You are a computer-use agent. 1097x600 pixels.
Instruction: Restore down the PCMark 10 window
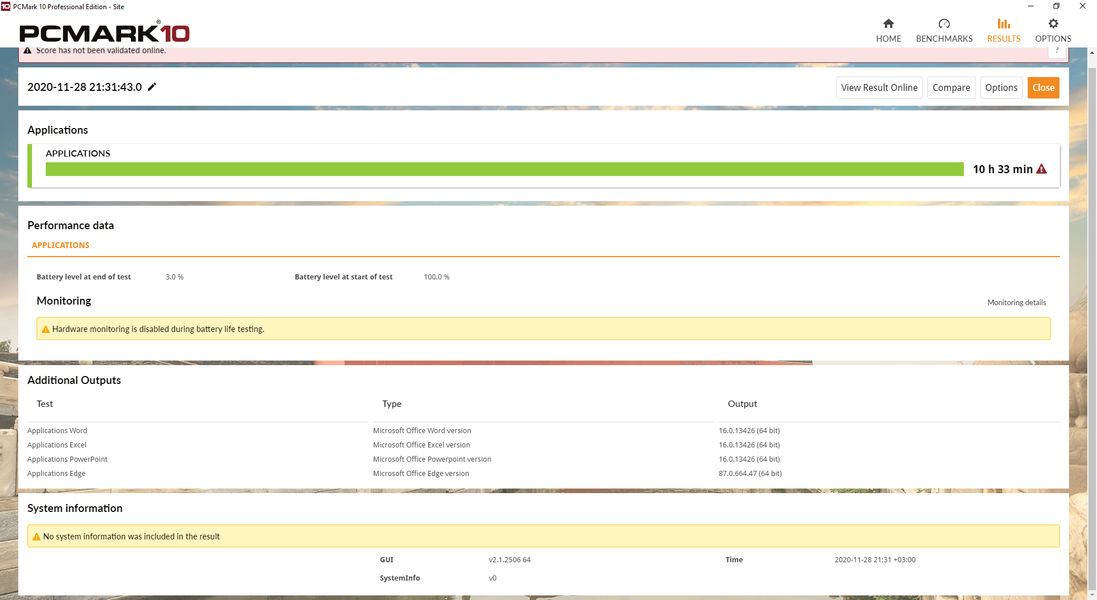tap(1056, 6)
